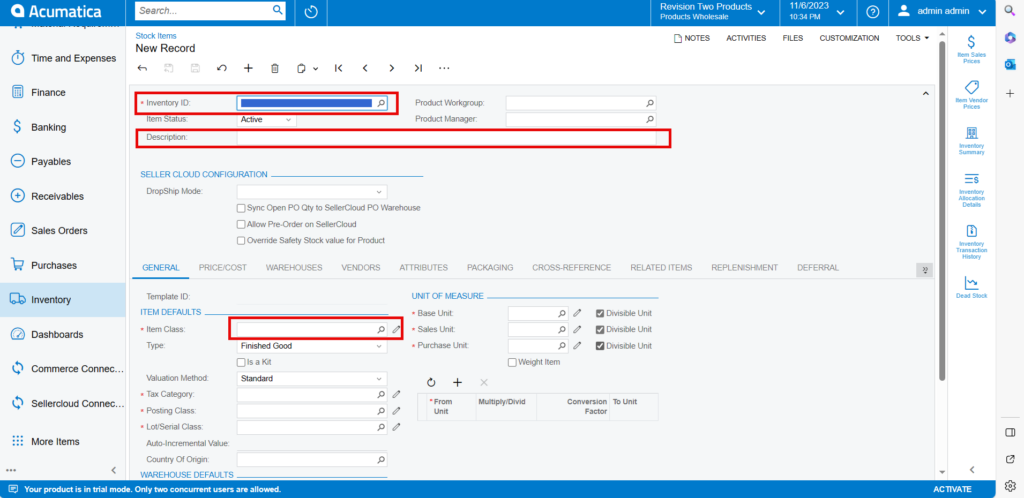Click the recent history clock icon

pyautogui.click(x=311, y=12)
